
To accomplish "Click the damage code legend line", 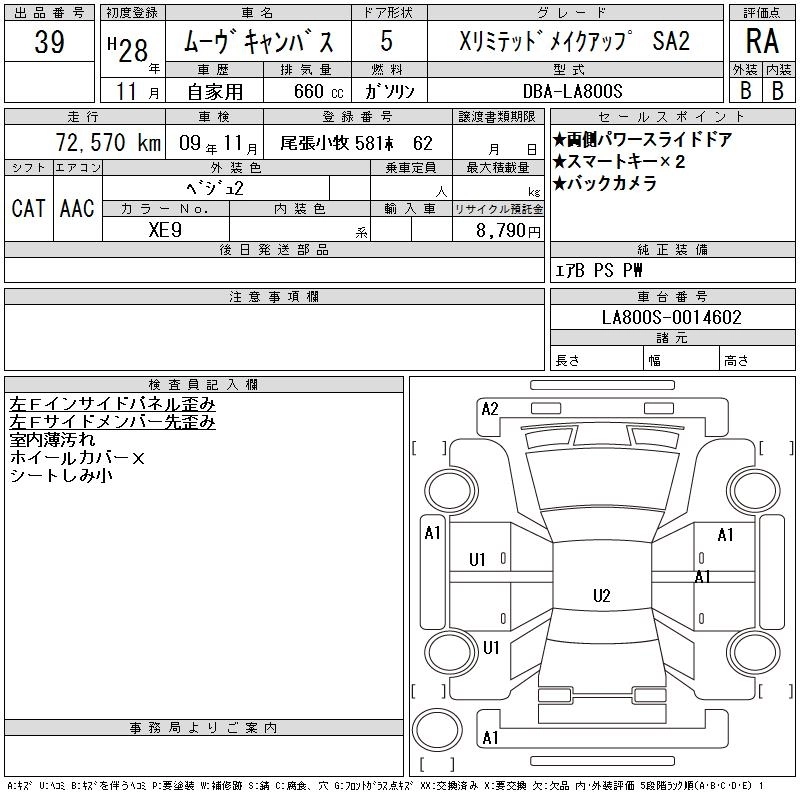I will (x=386, y=786).
